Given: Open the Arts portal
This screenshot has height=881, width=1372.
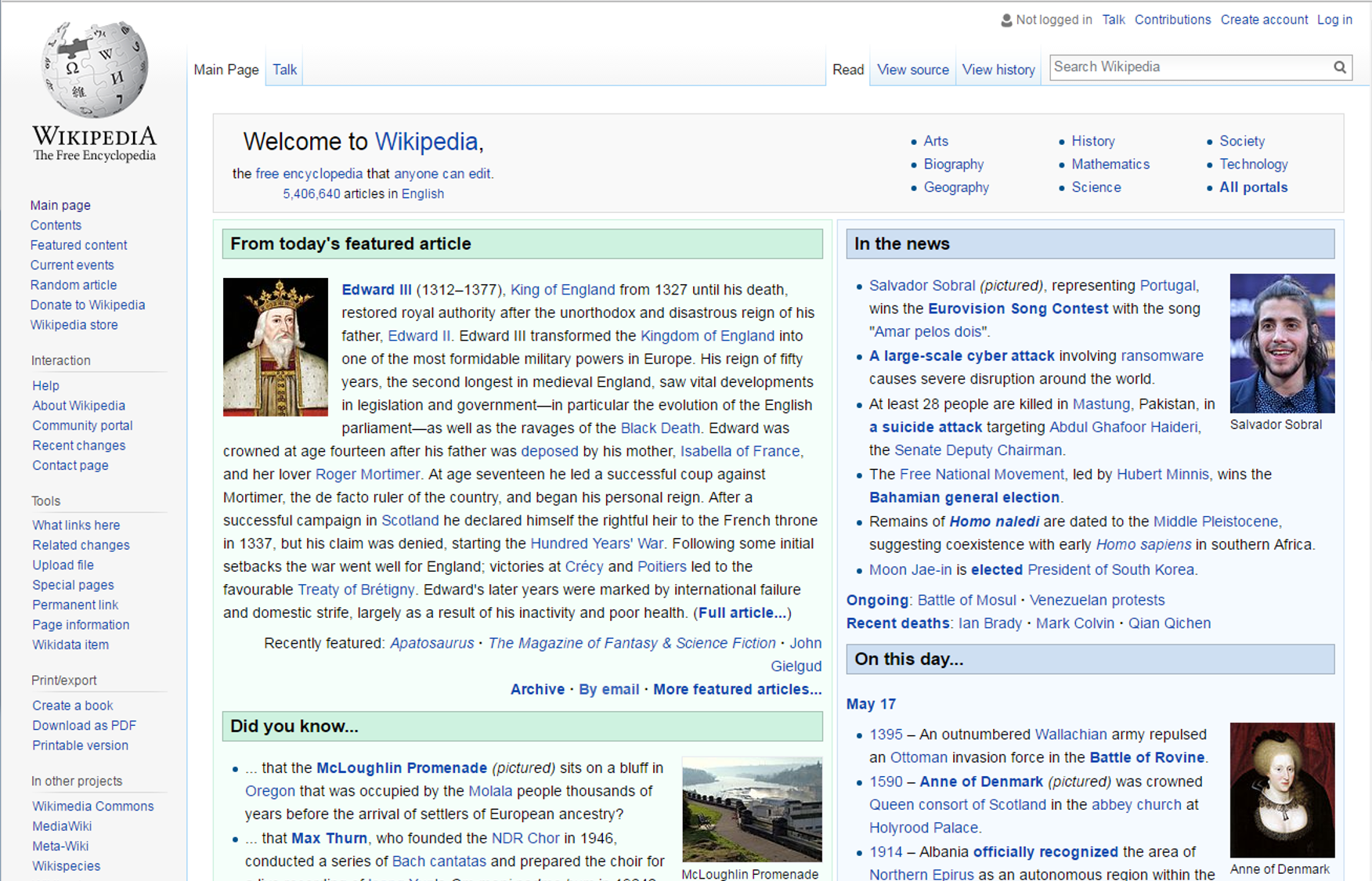Looking at the screenshot, I should [936, 142].
